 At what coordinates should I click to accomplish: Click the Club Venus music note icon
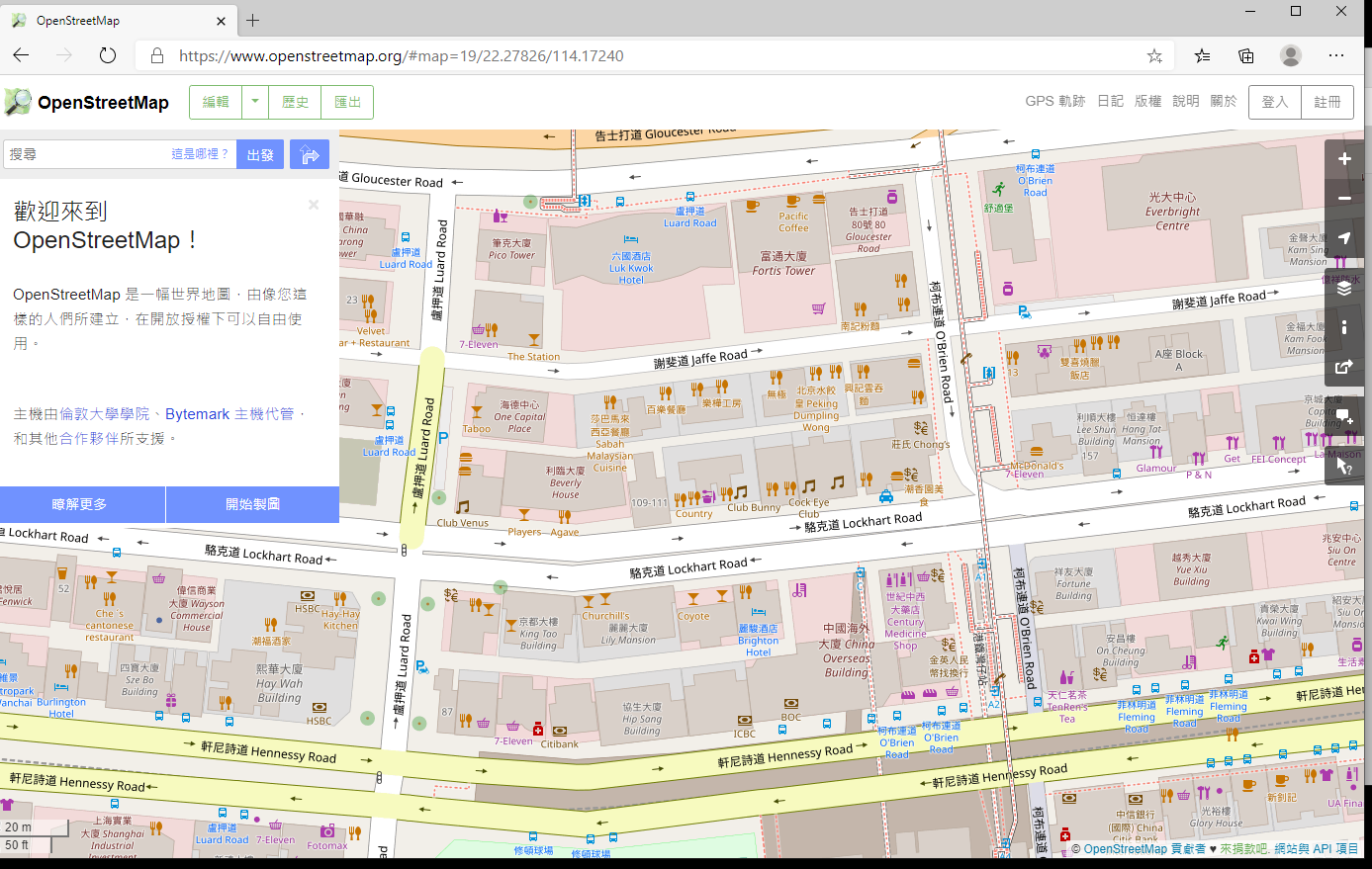[462, 506]
